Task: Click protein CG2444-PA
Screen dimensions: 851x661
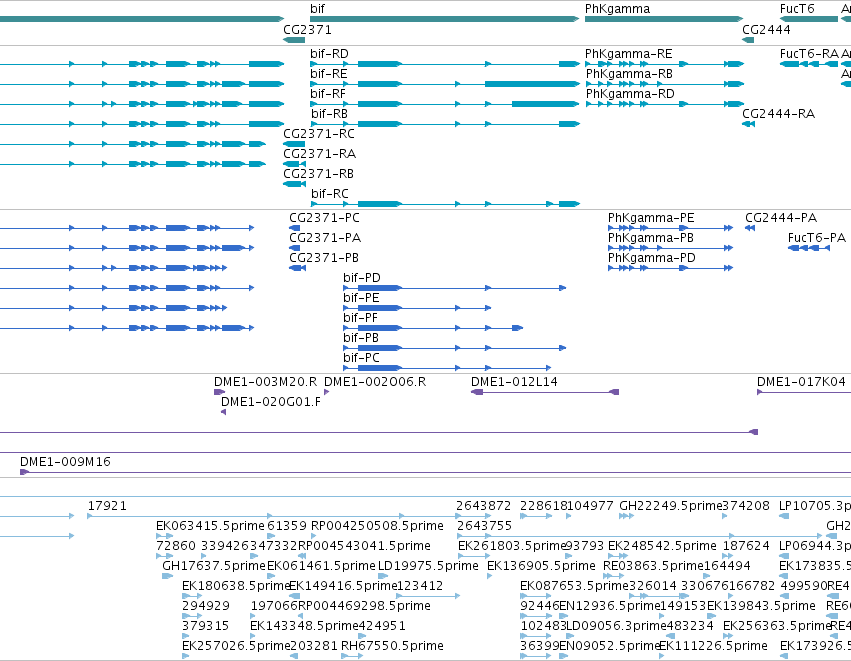Action: pos(750,228)
